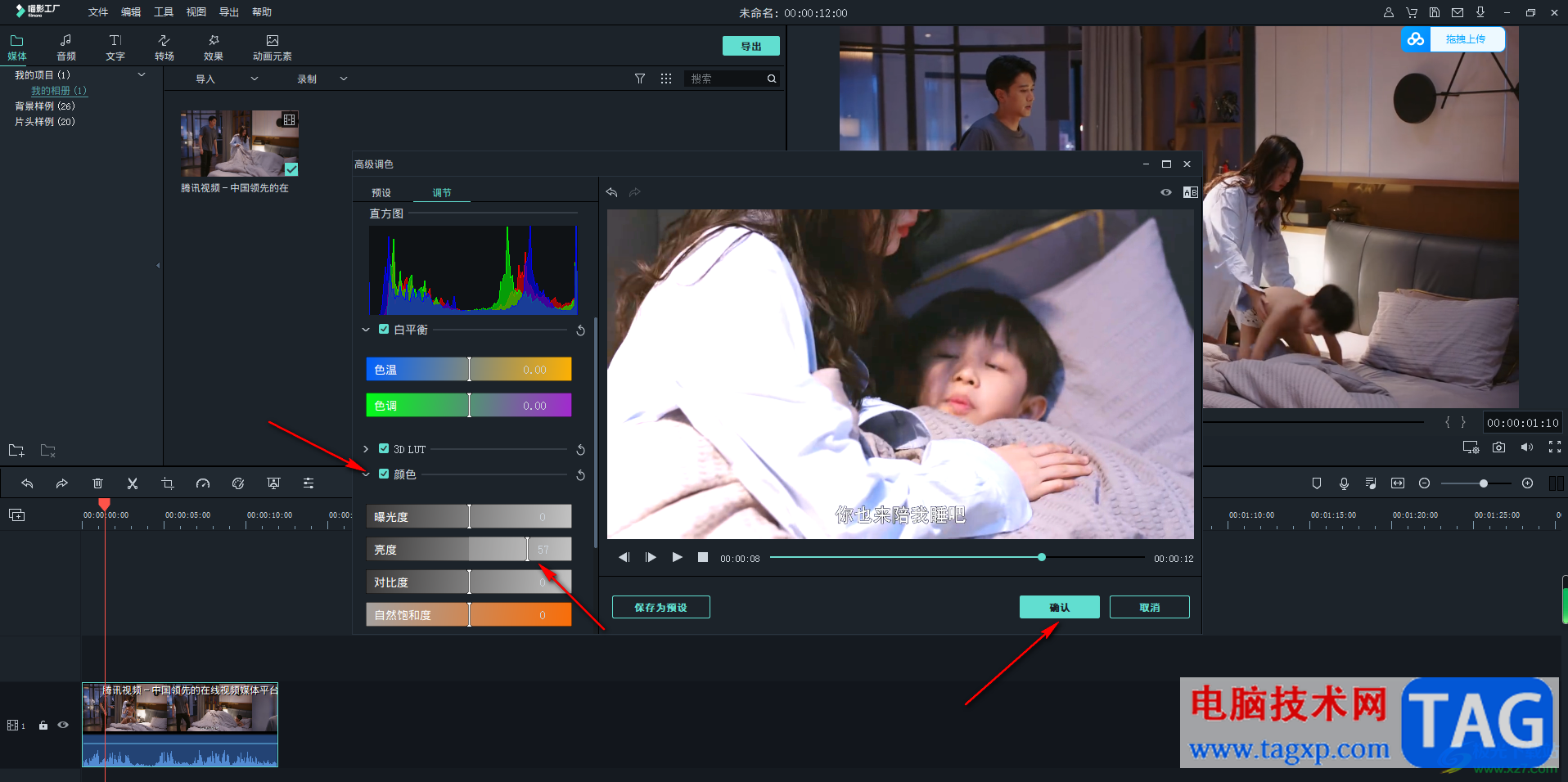Uncheck the 3D LUT checkbox
The height and width of the screenshot is (782, 1568).
(x=384, y=448)
